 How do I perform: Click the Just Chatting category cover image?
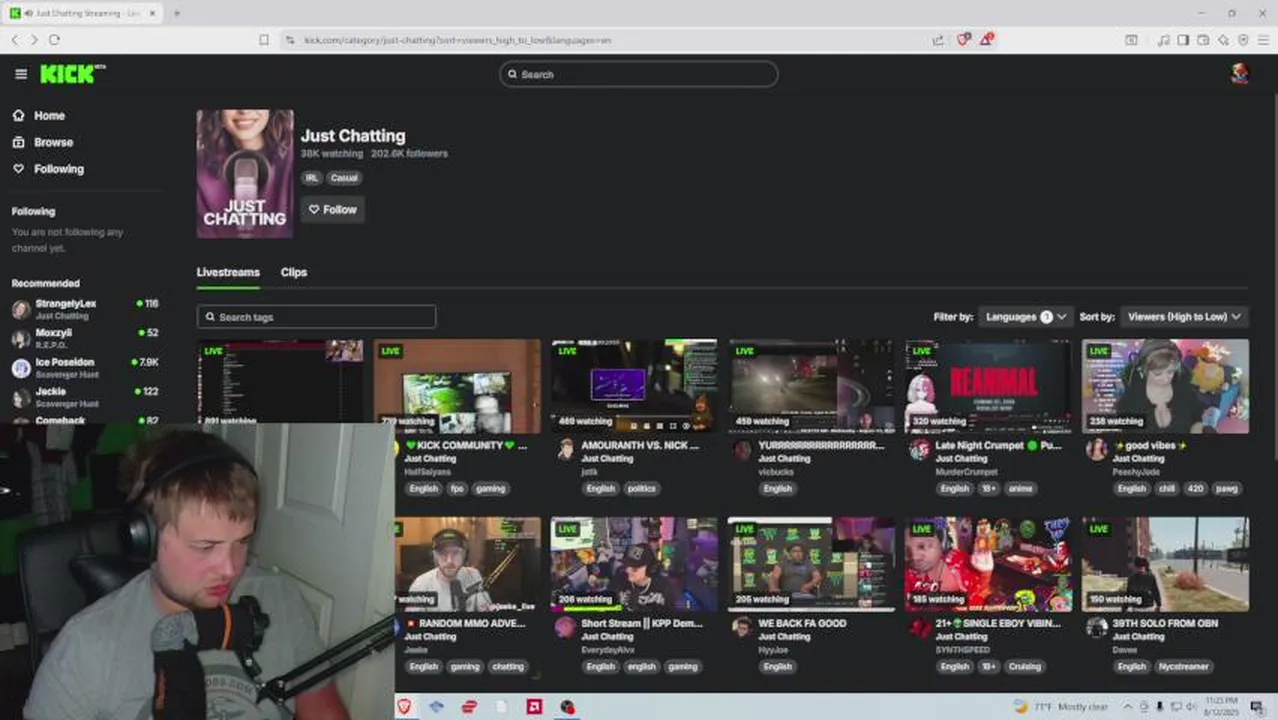tap(245, 174)
